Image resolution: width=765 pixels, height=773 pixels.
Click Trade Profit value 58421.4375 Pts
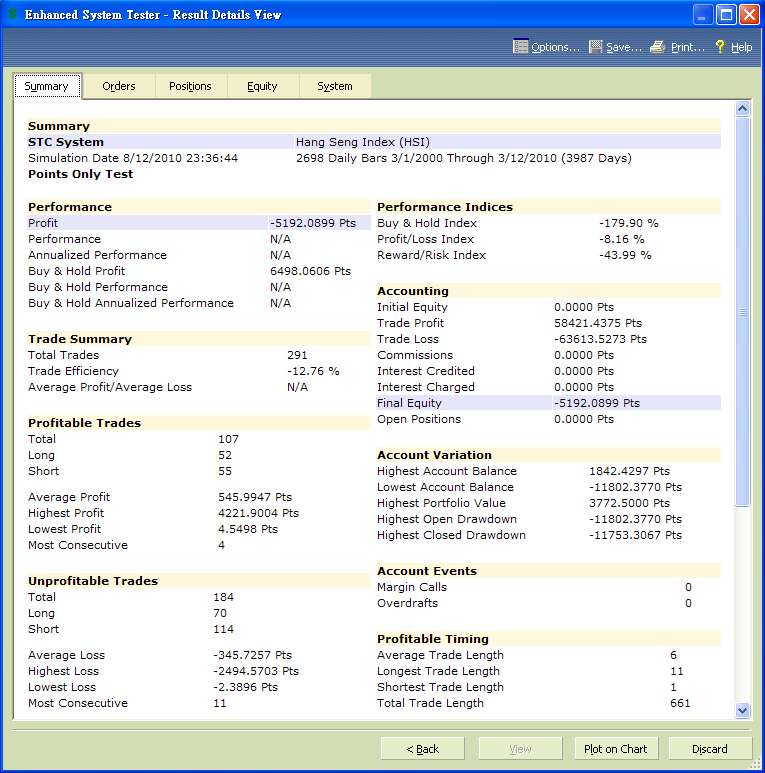pos(598,323)
